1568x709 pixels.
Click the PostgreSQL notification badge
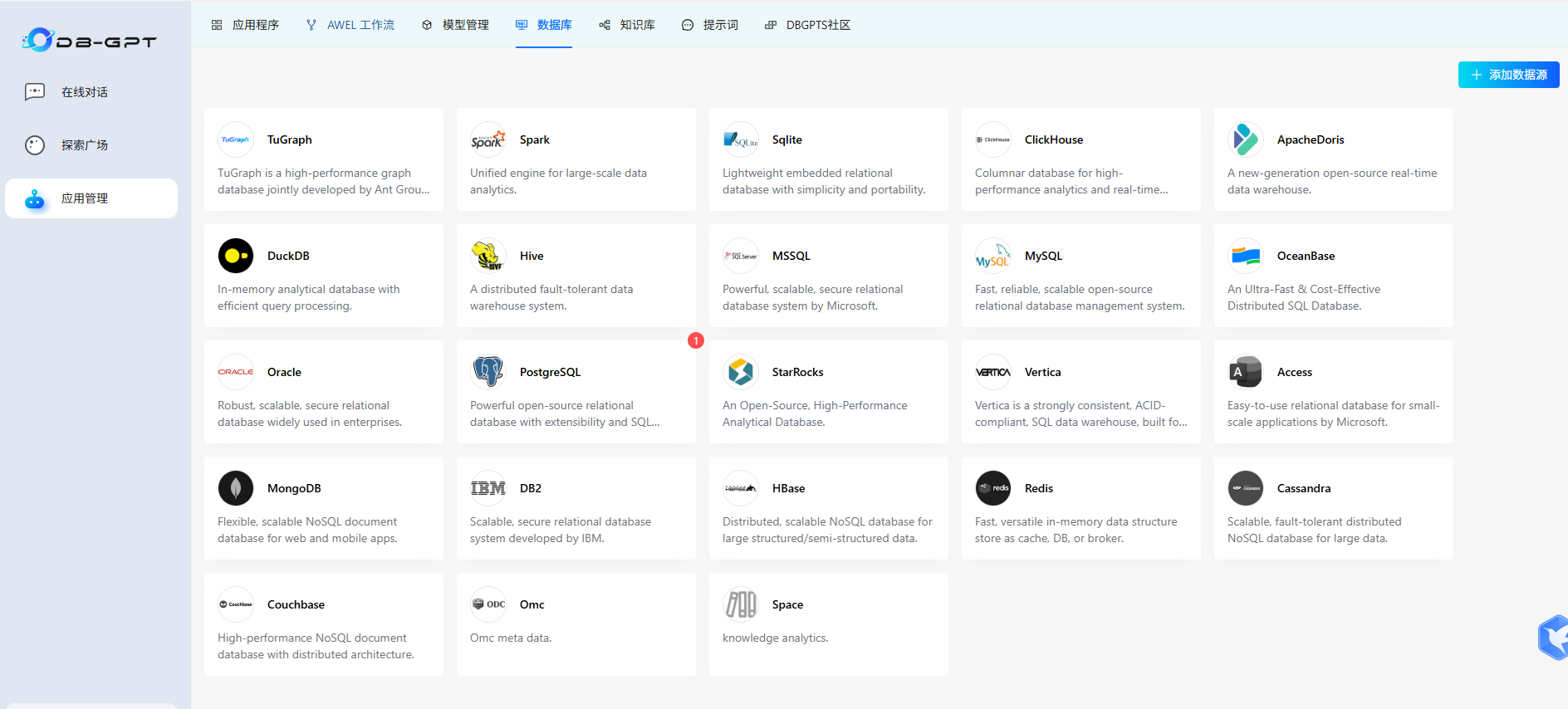pos(696,340)
